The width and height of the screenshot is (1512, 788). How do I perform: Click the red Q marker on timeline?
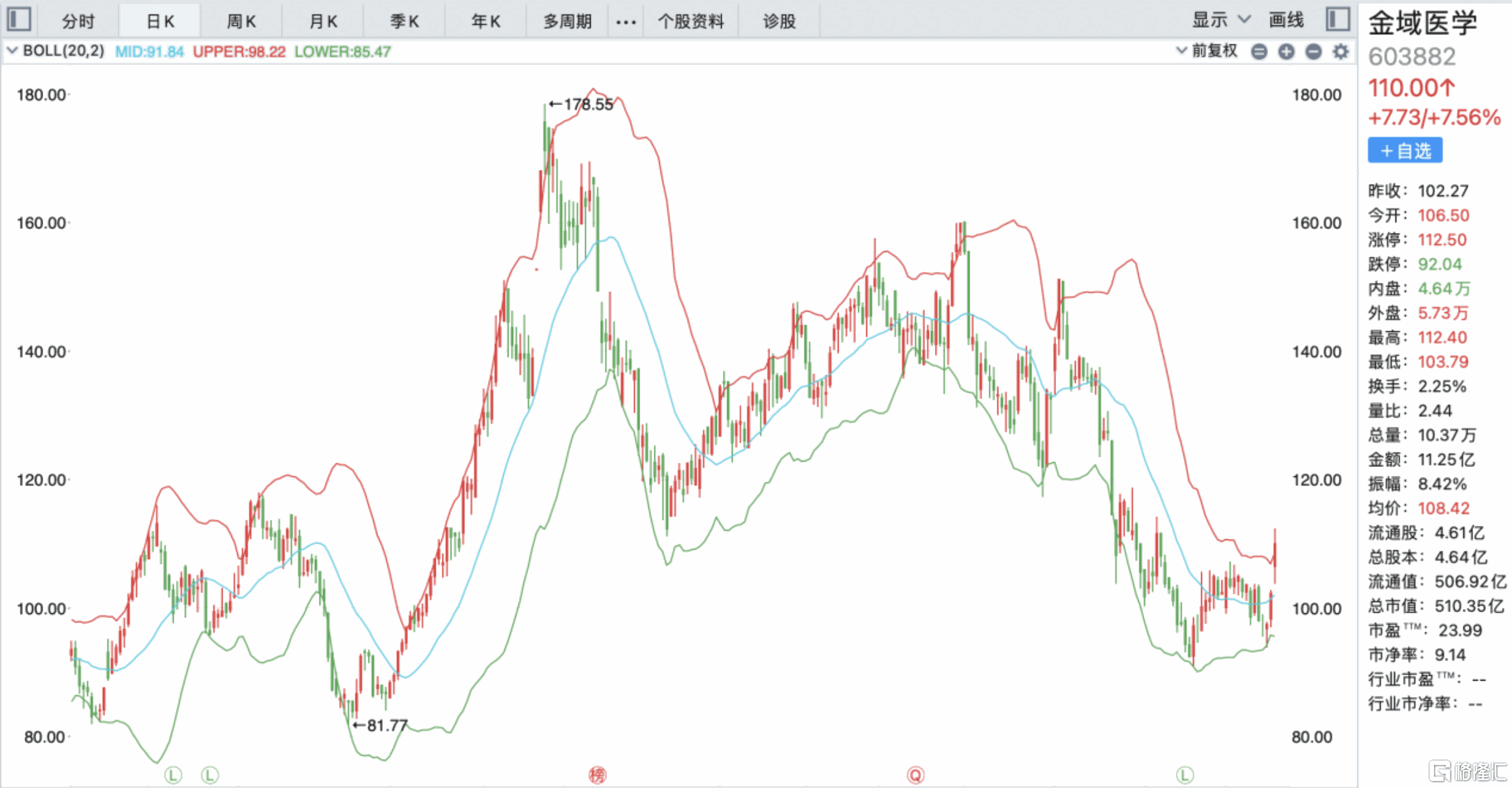point(915,774)
